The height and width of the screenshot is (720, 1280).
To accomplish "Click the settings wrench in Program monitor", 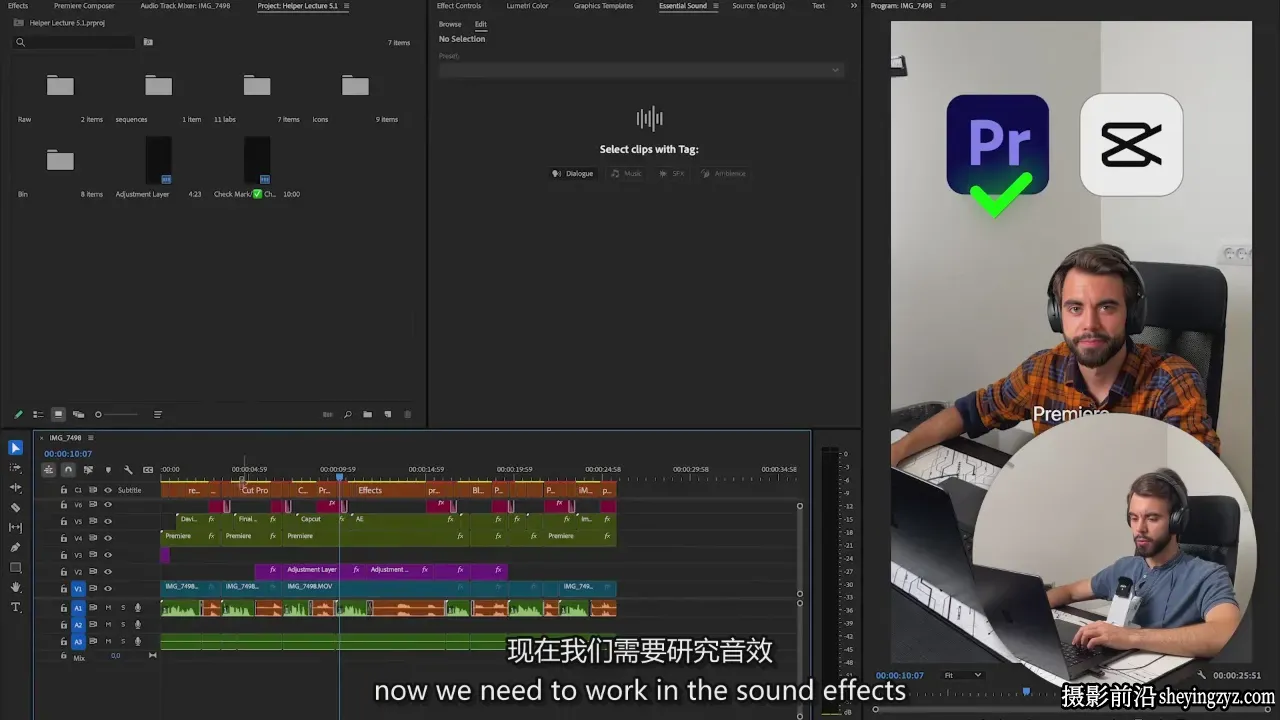I will (x=1202, y=676).
